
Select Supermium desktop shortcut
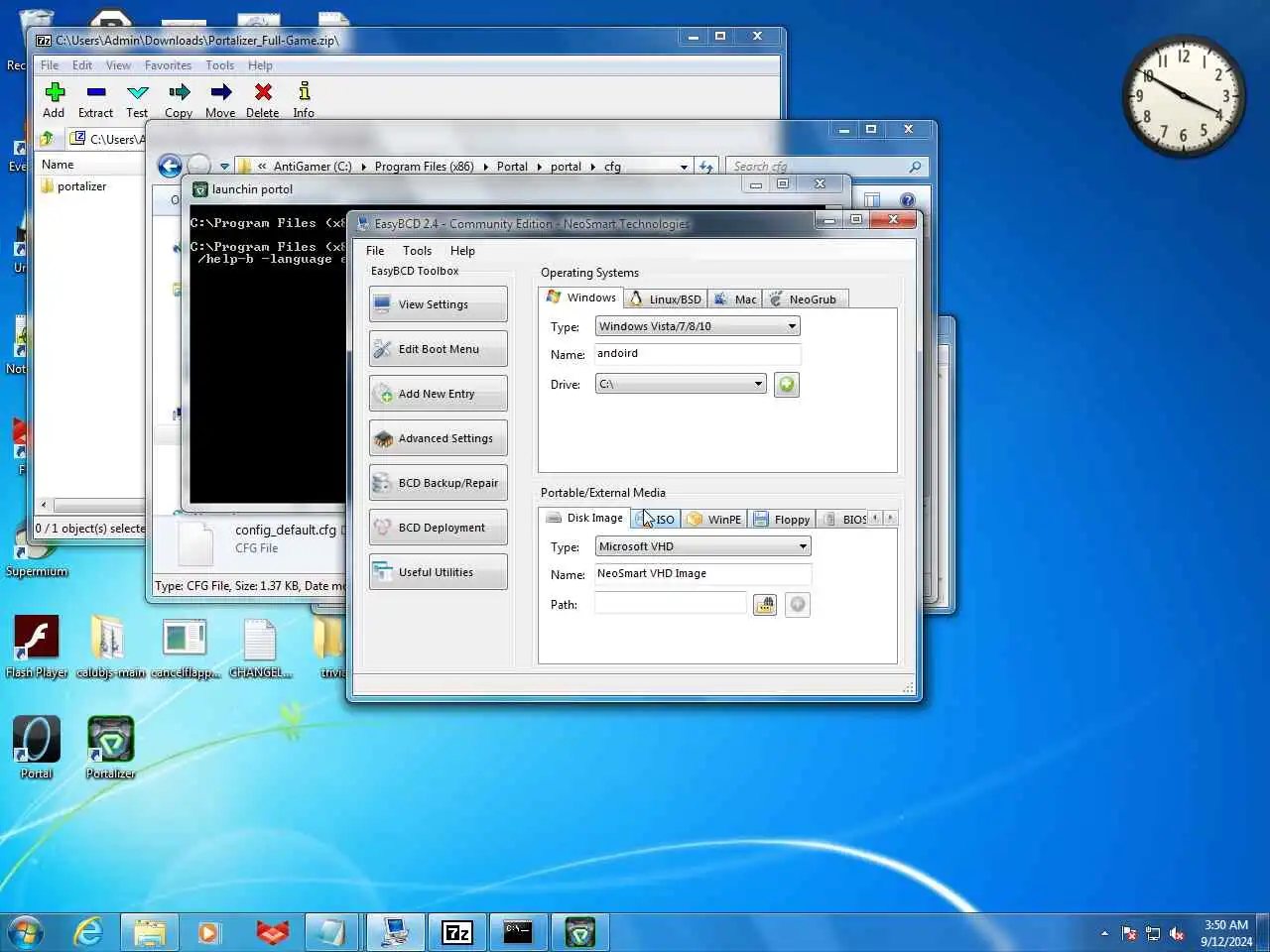pos(37,555)
